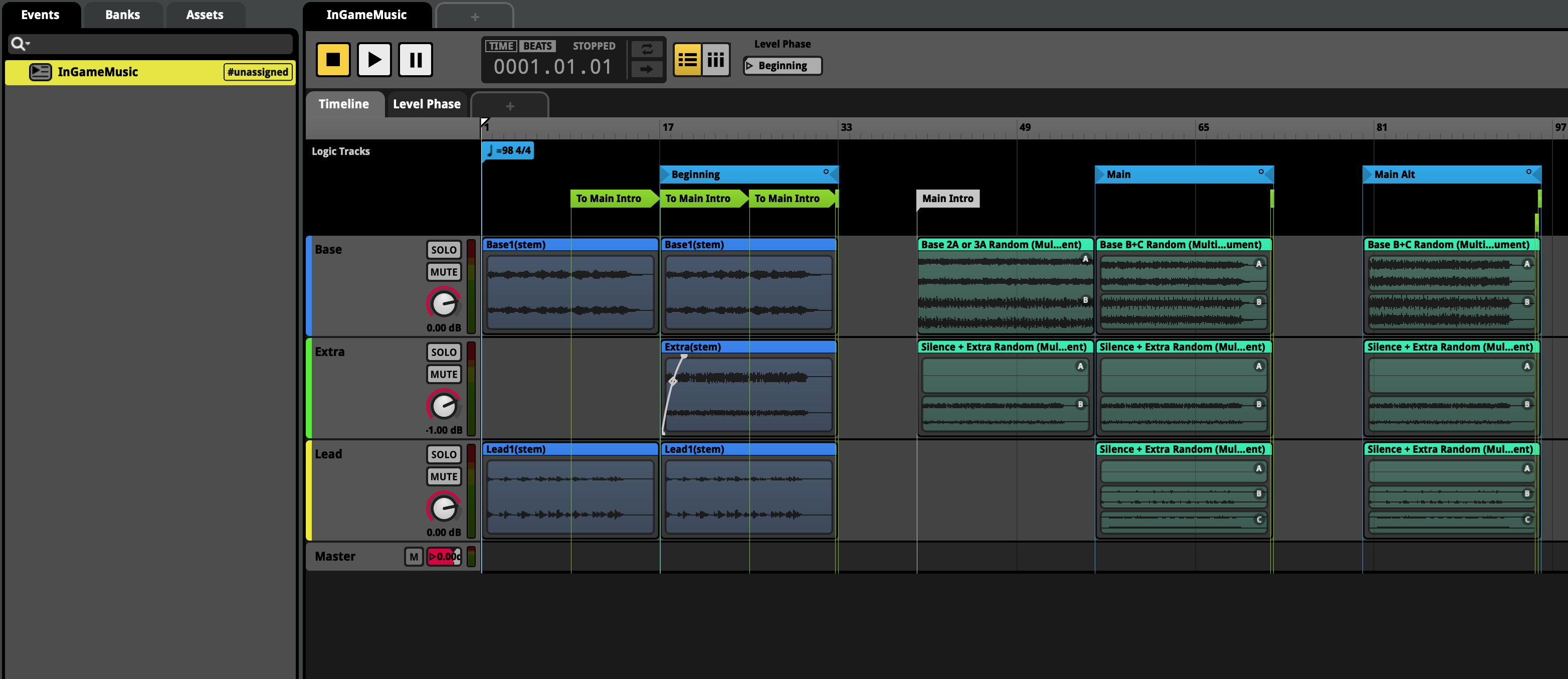The height and width of the screenshot is (679, 1568).
Task: Select the second To Main Intro transition
Action: coord(704,199)
